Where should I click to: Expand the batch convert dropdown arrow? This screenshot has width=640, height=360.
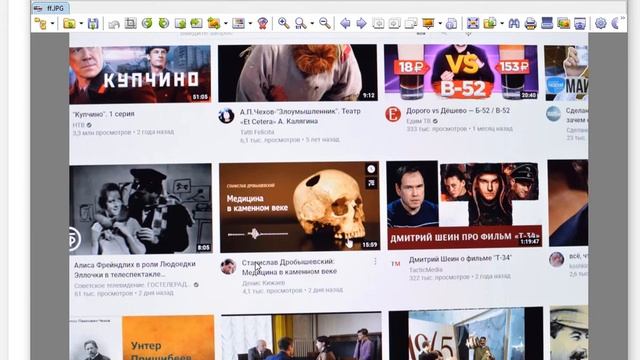click(x=502, y=24)
